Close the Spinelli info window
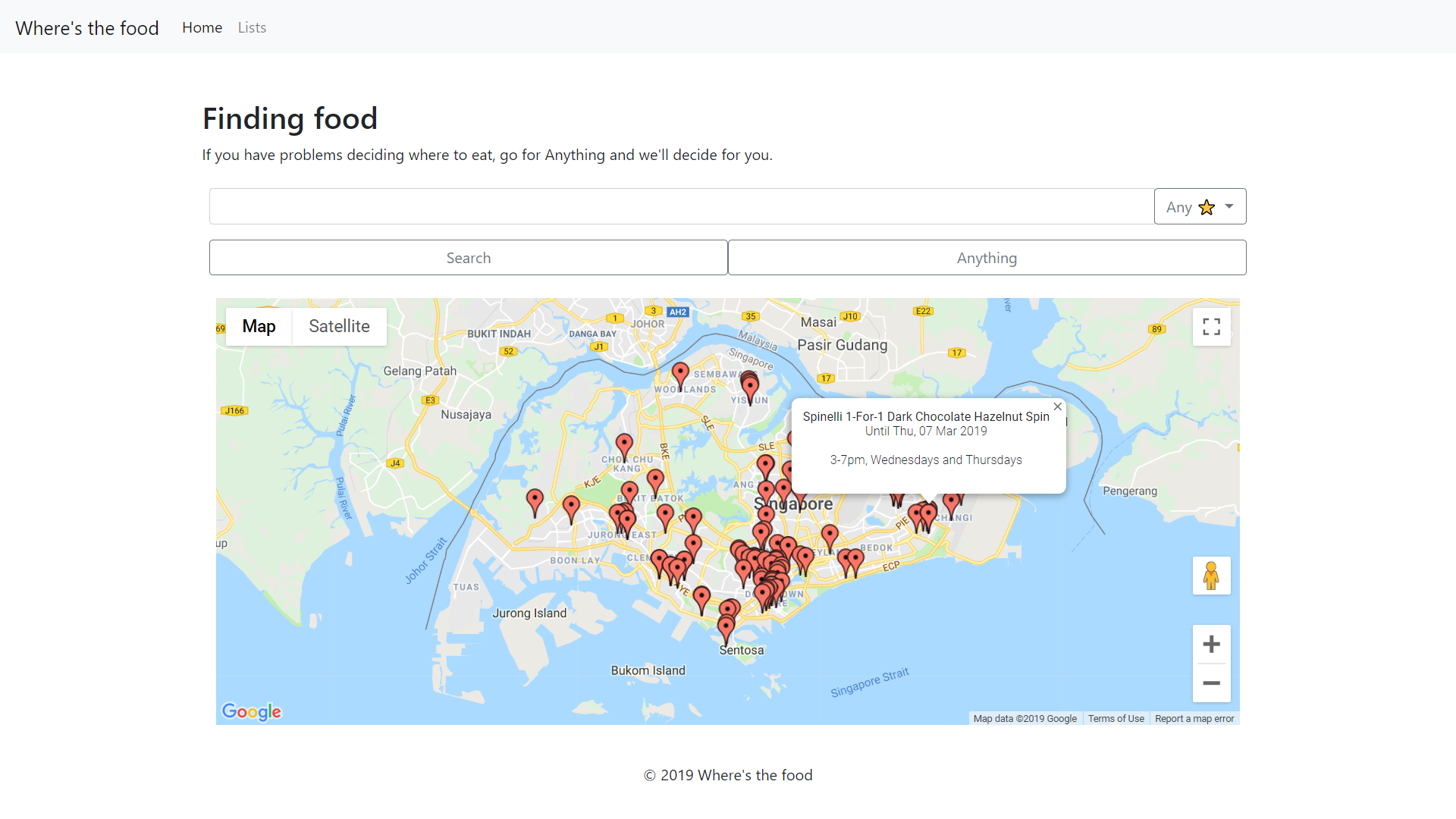This screenshot has width=1456, height=819. coord(1057,407)
